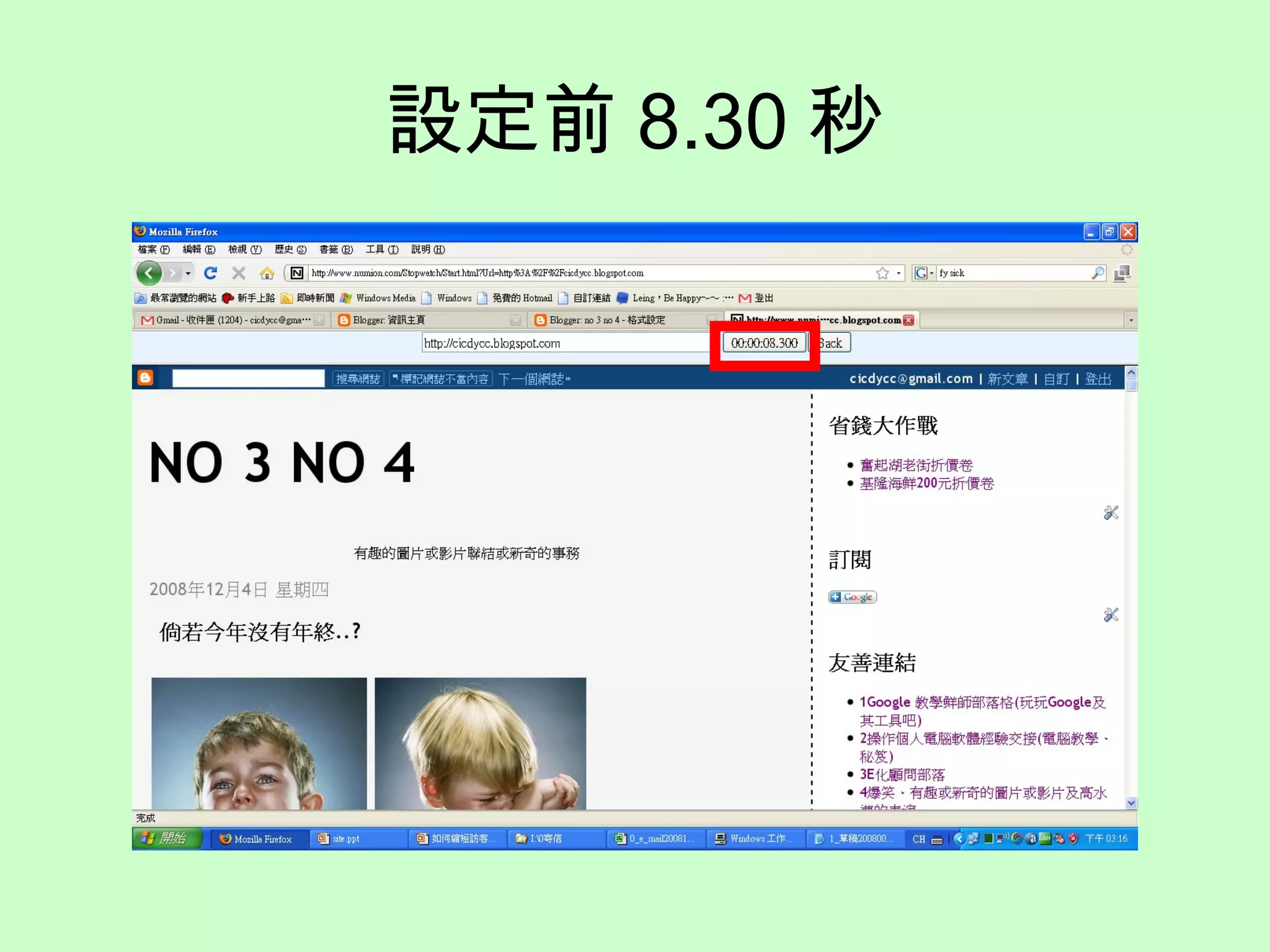Click the crying boy photo thumbnail
1270x952 pixels.
[259, 743]
